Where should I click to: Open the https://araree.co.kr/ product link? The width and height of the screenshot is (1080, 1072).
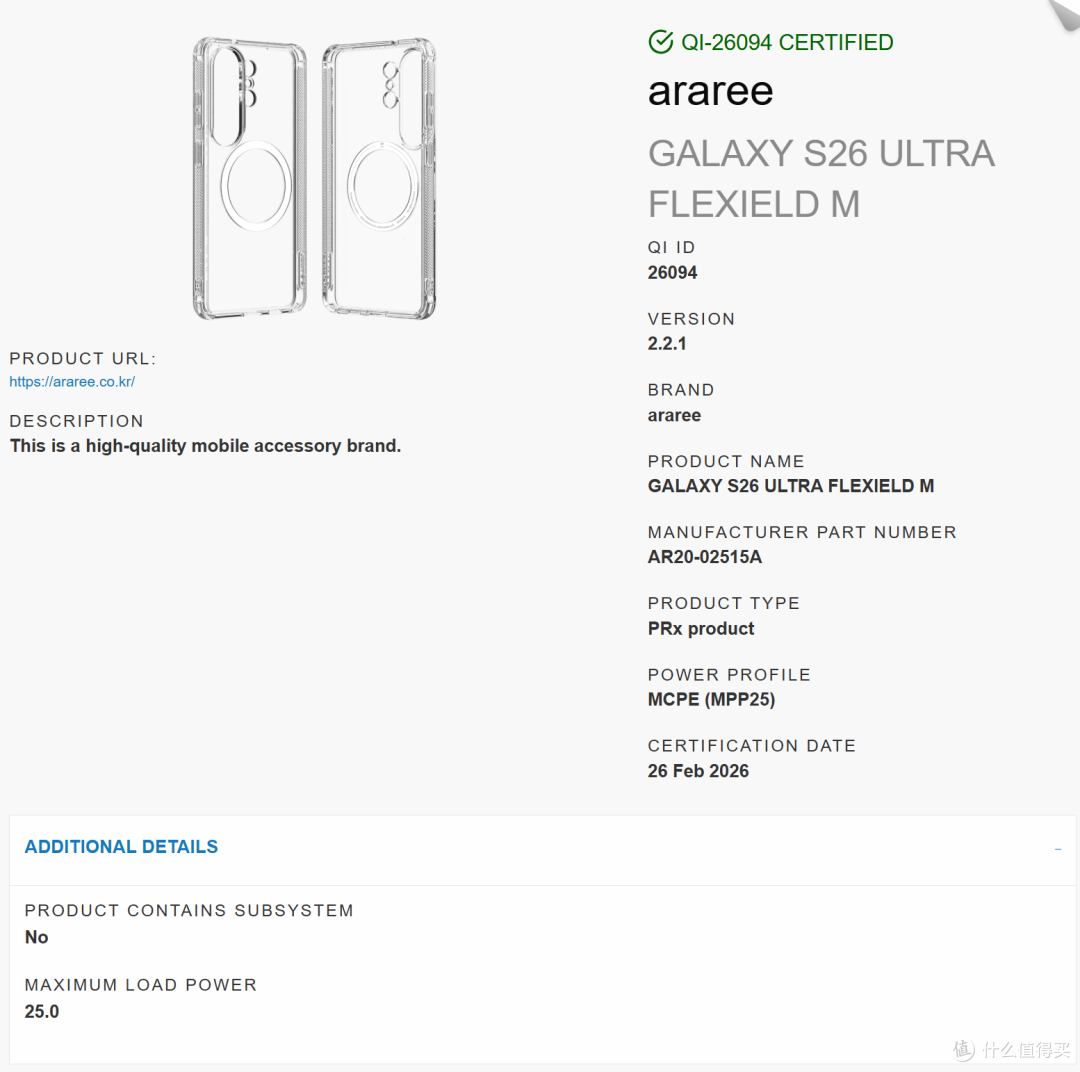[72, 382]
